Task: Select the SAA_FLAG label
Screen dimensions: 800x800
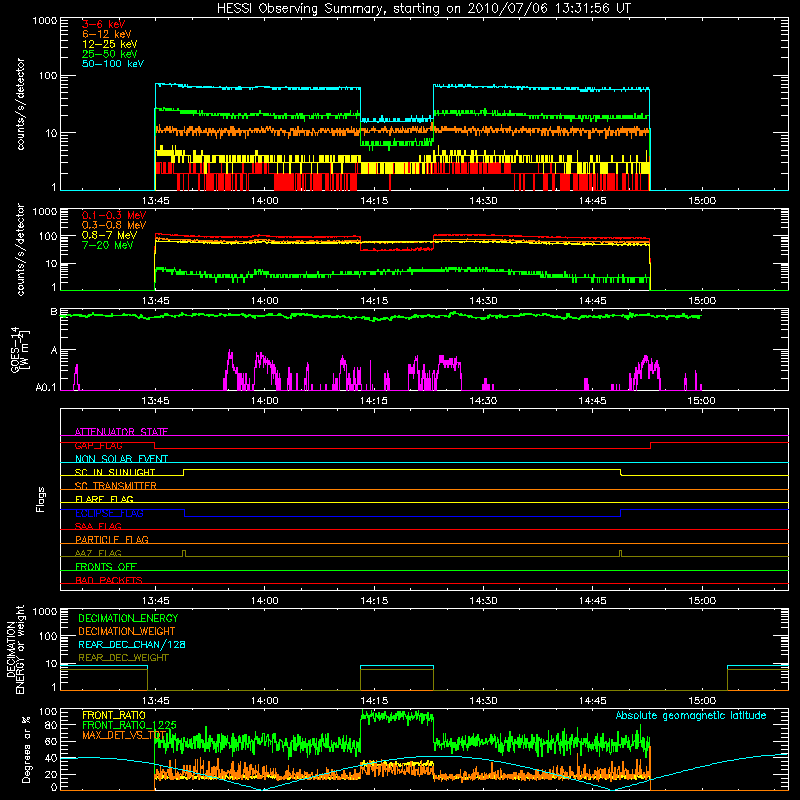Action: [98, 526]
